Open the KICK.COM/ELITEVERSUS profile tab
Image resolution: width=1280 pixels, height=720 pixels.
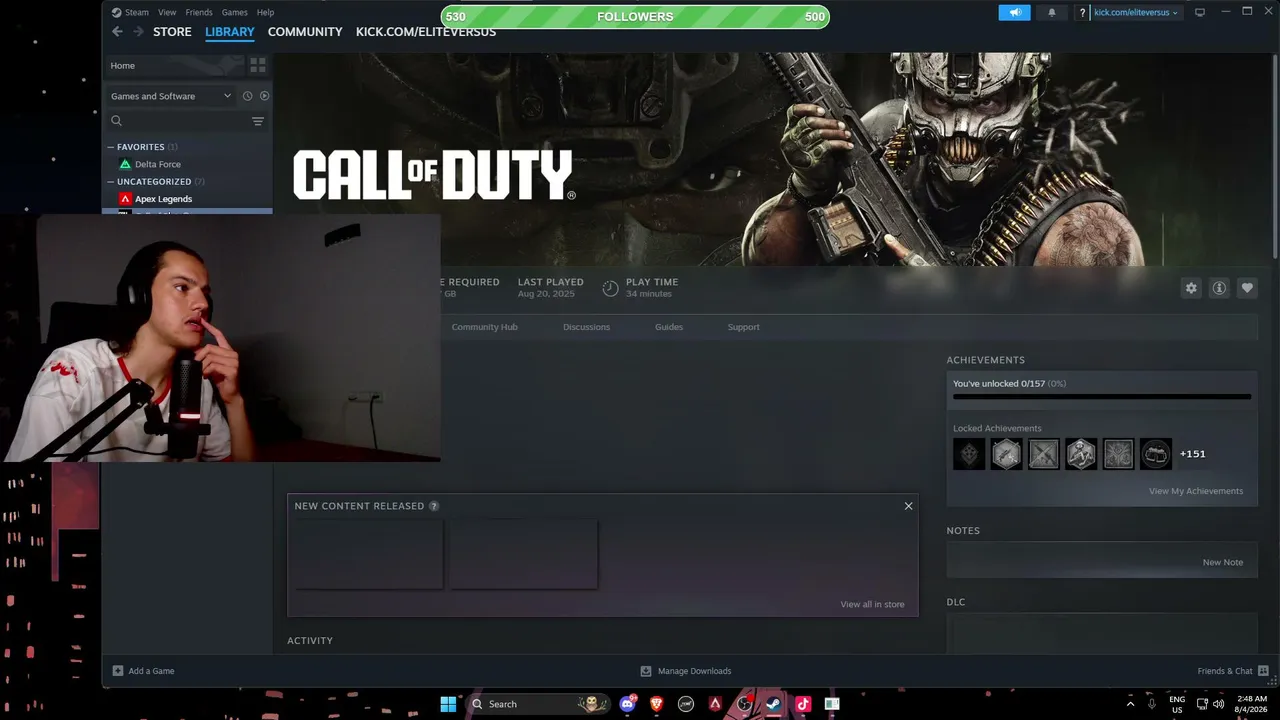click(x=426, y=32)
